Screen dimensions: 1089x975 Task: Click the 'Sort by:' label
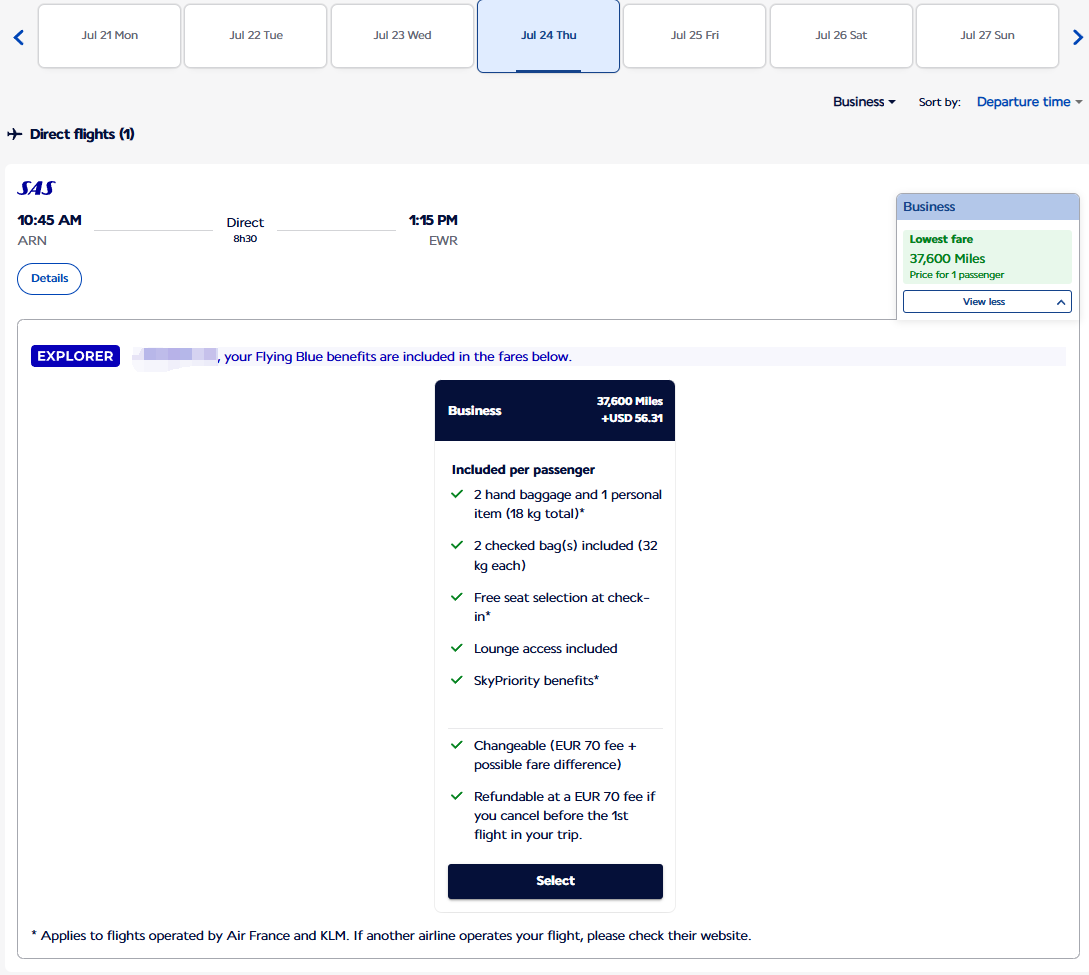[x=939, y=102]
